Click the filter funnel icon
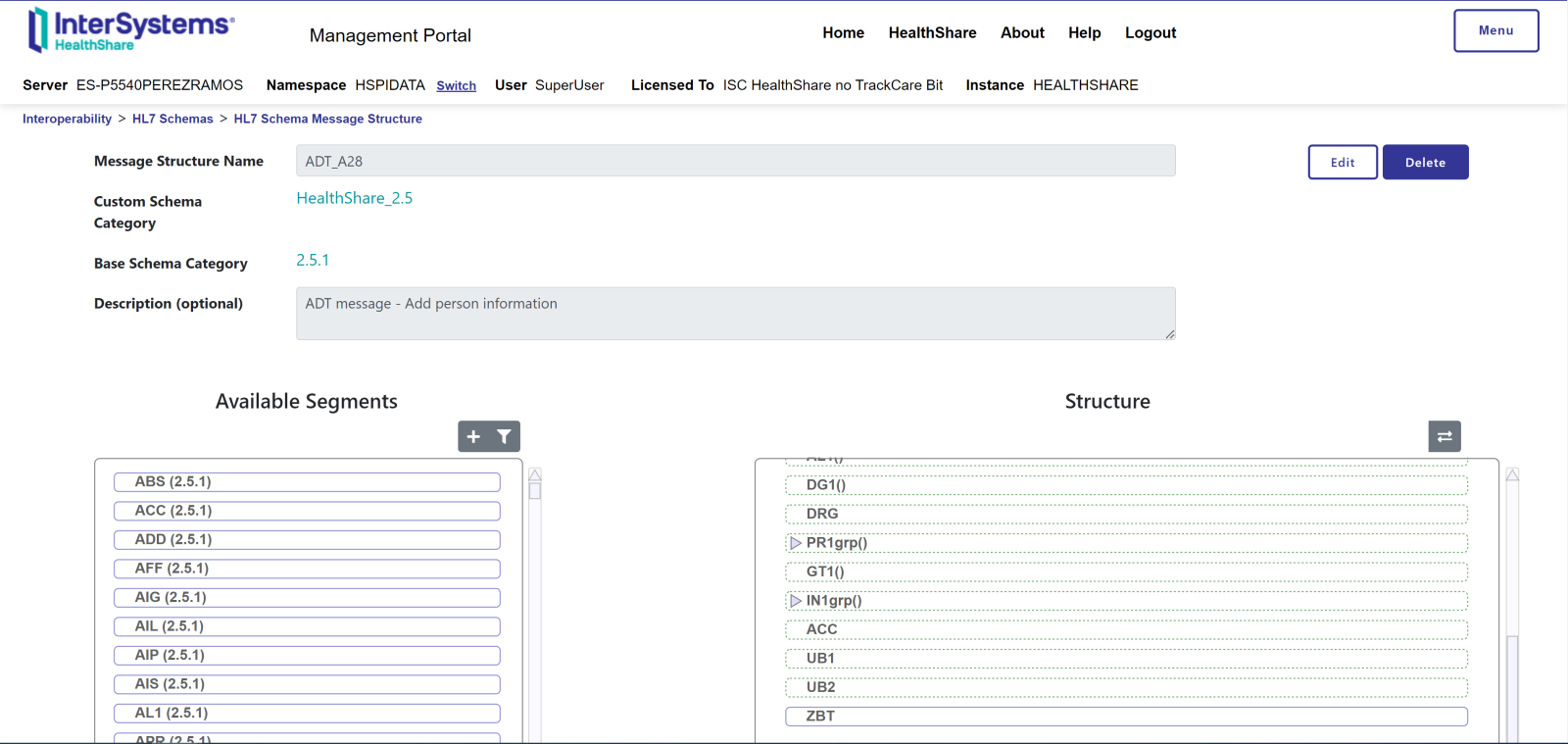 504,437
